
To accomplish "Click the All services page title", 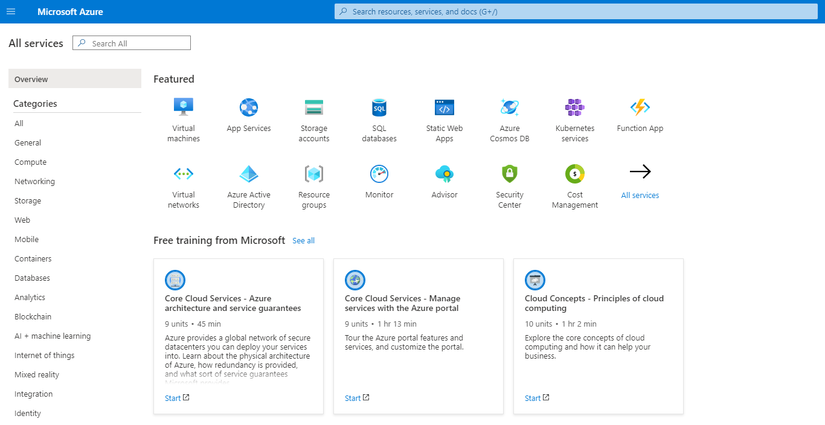I will (x=36, y=43).
